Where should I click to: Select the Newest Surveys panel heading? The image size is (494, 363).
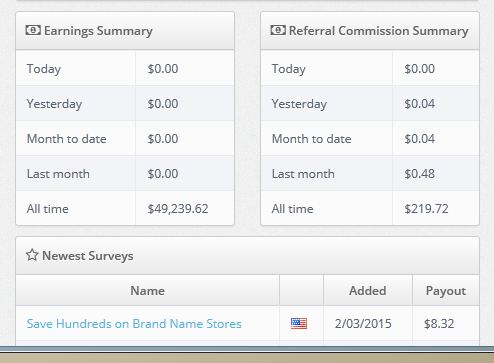click(x=88, y=256)
